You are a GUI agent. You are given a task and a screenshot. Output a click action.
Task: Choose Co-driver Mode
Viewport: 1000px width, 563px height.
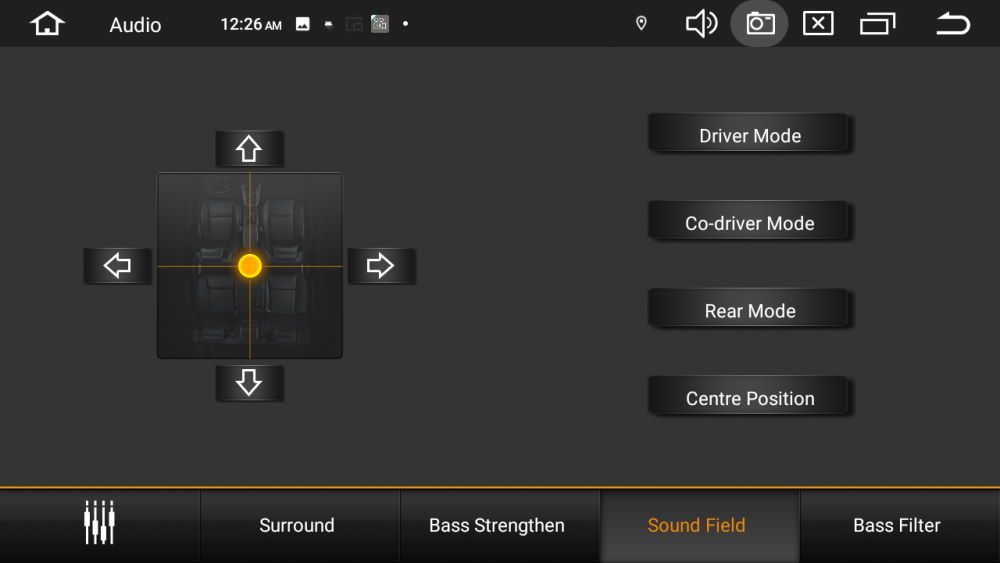pyautogui.click(x=750, y=223)
